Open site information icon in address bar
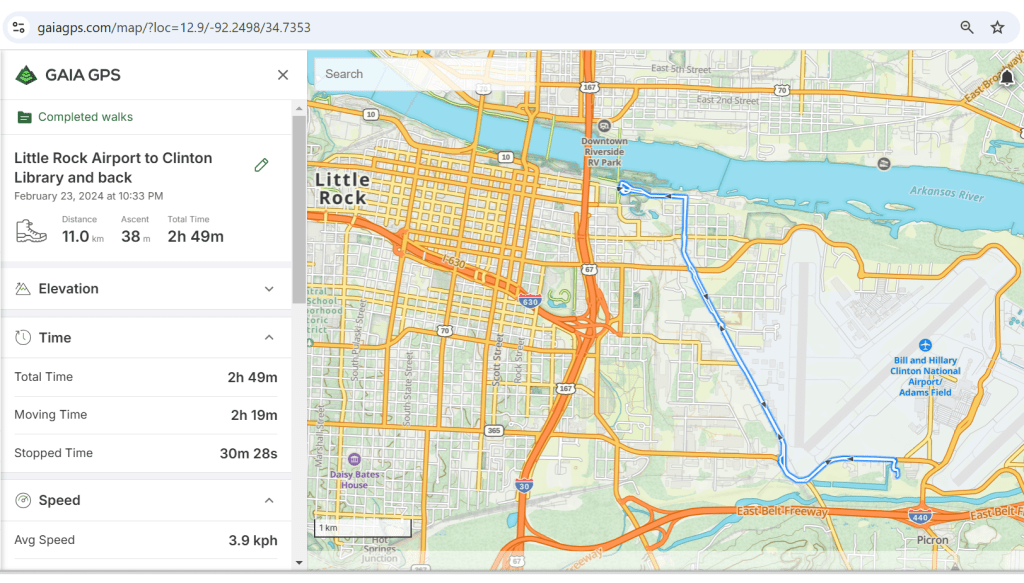This screenshot has width=1024, height=583. pyautogui.click(x=19, y=28)
